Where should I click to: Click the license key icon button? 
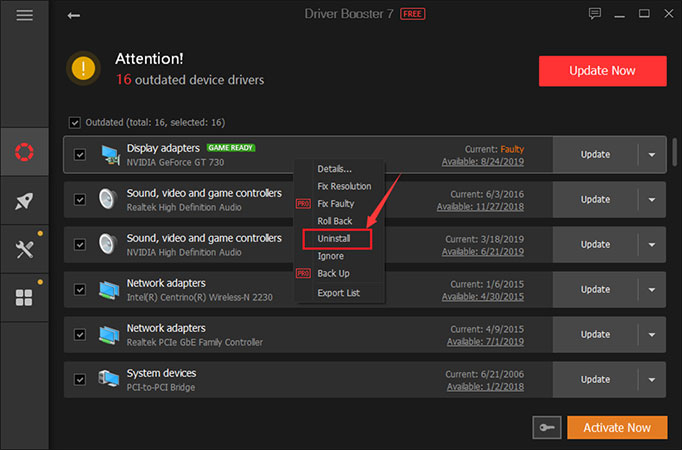coord(547,427)
